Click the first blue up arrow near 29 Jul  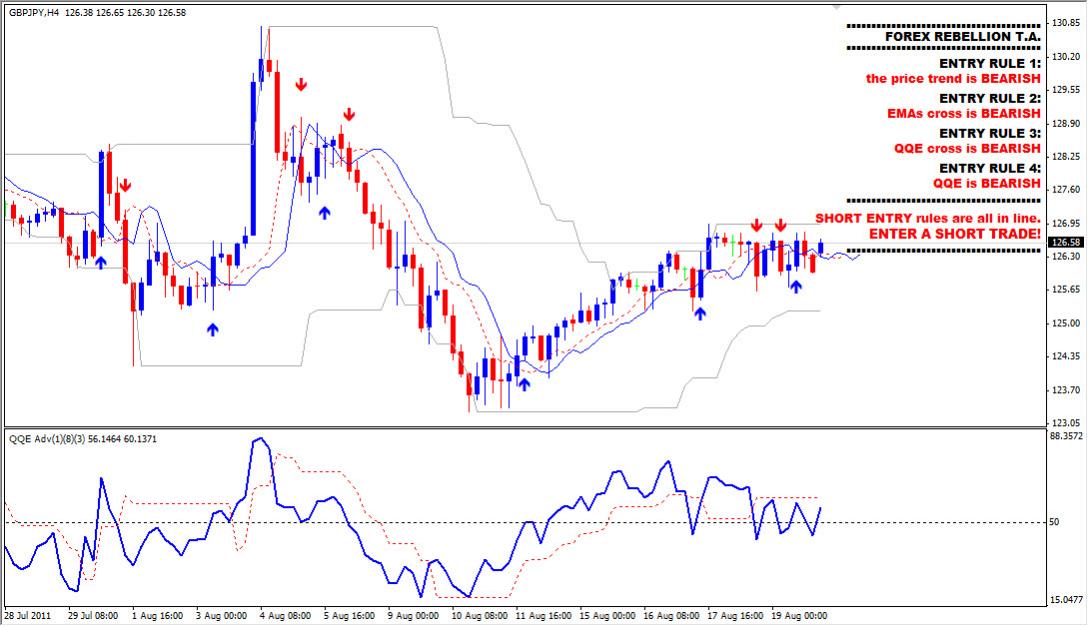click(x=100, y=262)
